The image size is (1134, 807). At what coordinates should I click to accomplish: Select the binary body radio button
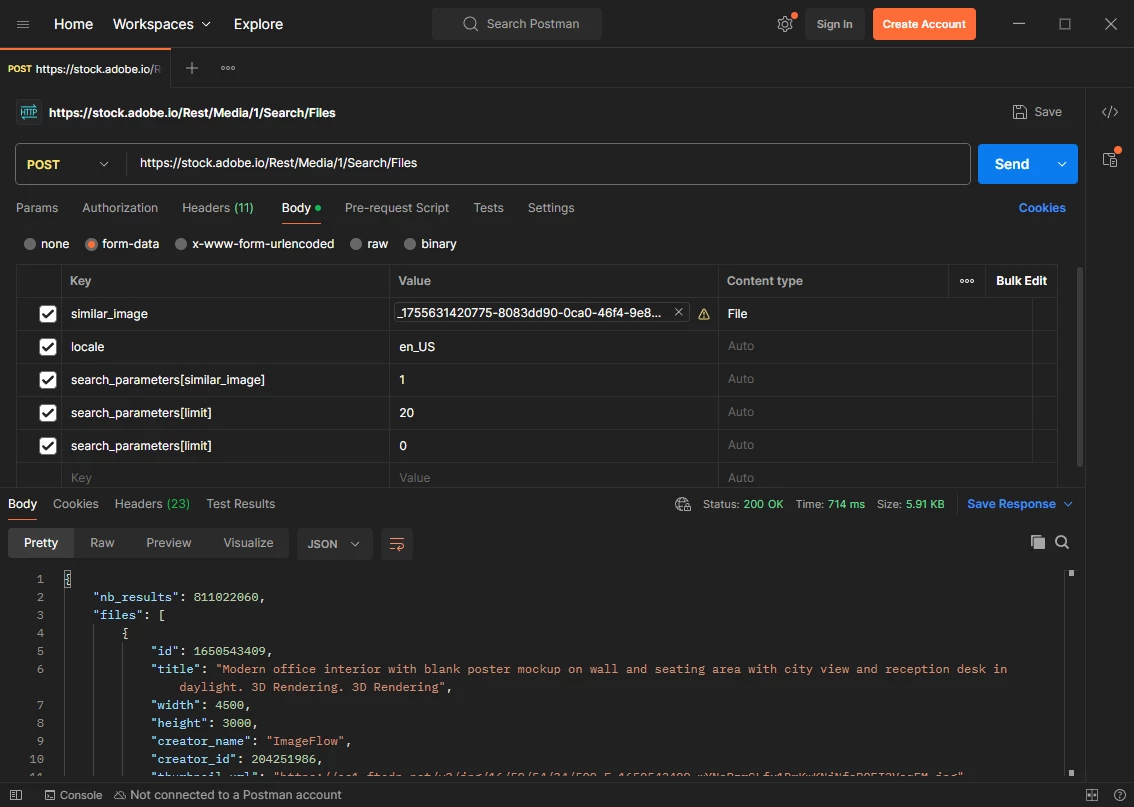tap(410, 244)
